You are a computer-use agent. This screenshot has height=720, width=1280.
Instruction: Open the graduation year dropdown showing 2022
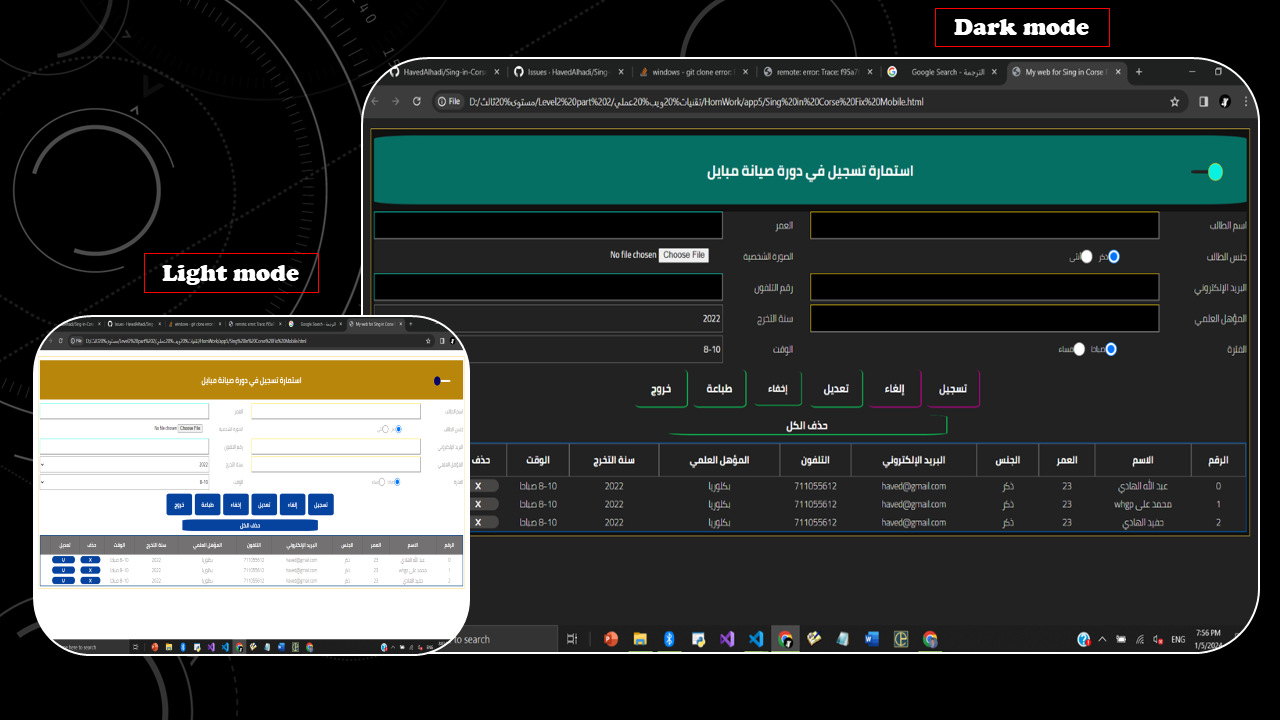(597, 319)
